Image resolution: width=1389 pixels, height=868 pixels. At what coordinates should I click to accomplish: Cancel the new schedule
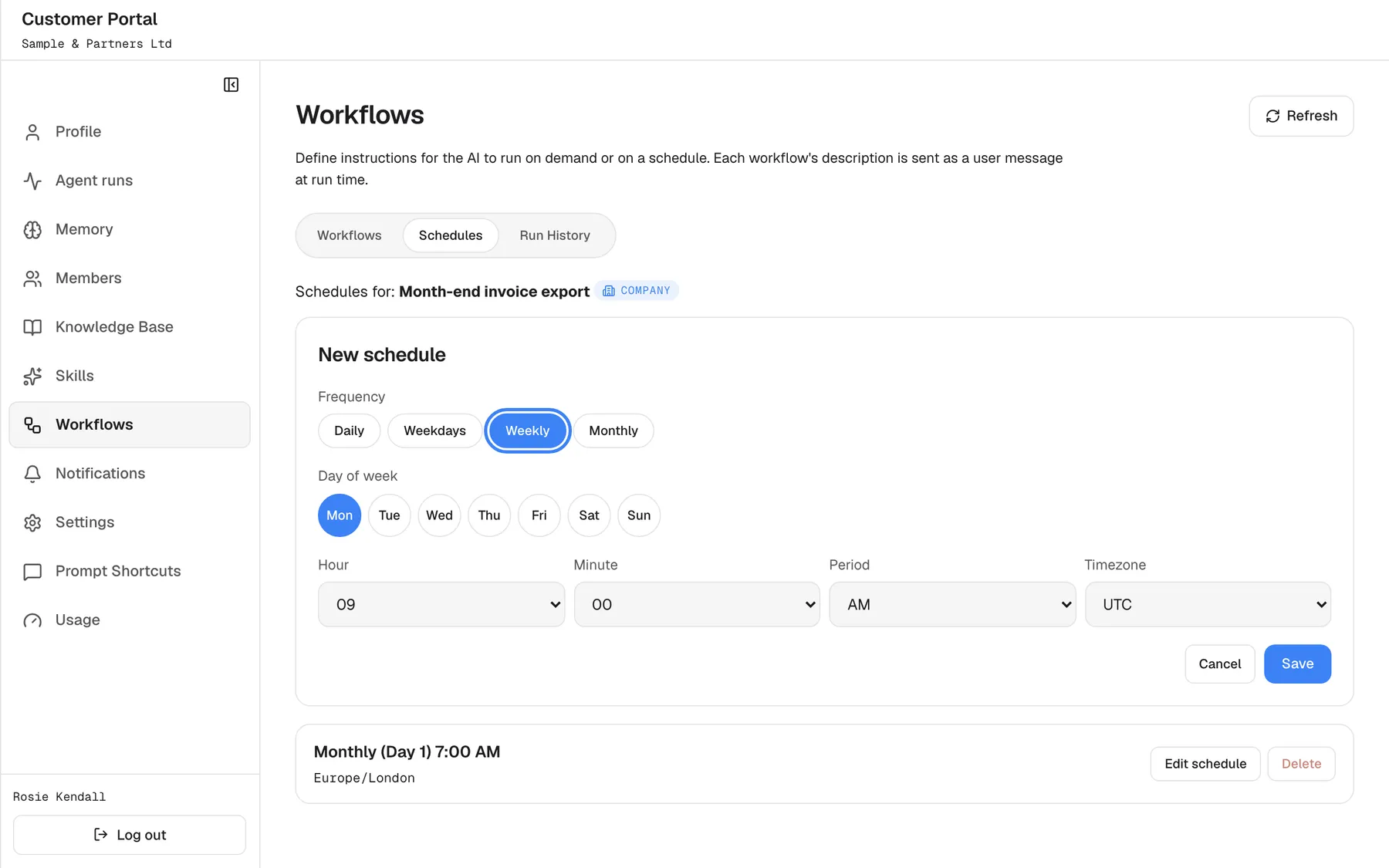pyautogui.click(x=1219, y=664)
